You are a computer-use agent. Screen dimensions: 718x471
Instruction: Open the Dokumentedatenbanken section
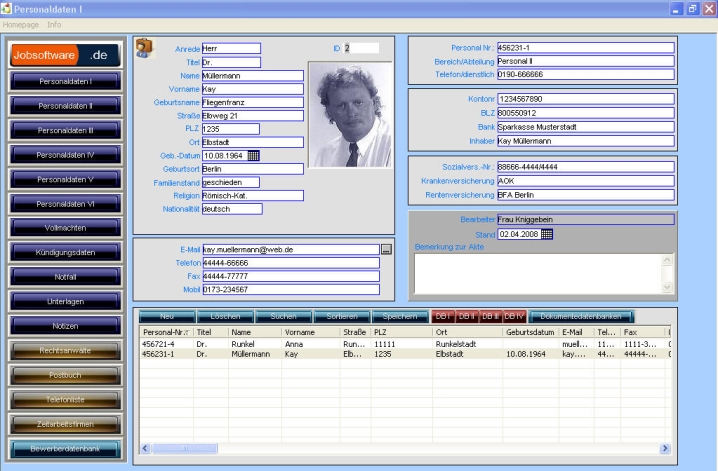pos(580,316)
